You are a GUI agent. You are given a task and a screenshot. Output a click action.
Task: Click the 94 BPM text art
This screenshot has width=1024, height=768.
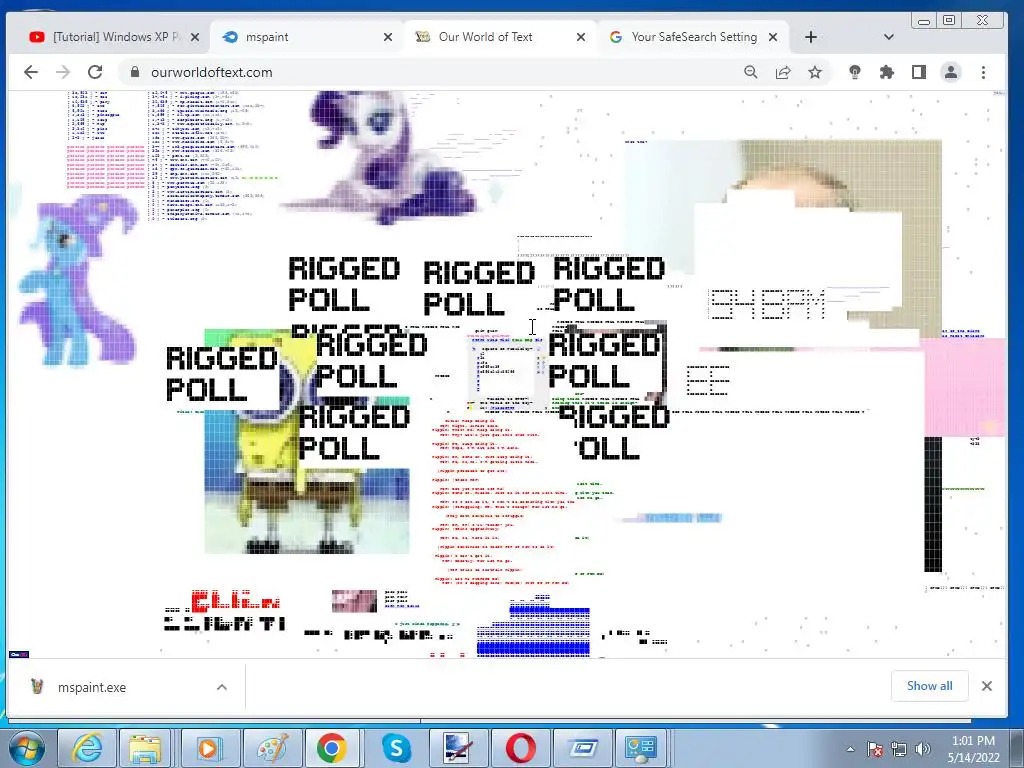point(767,304)
